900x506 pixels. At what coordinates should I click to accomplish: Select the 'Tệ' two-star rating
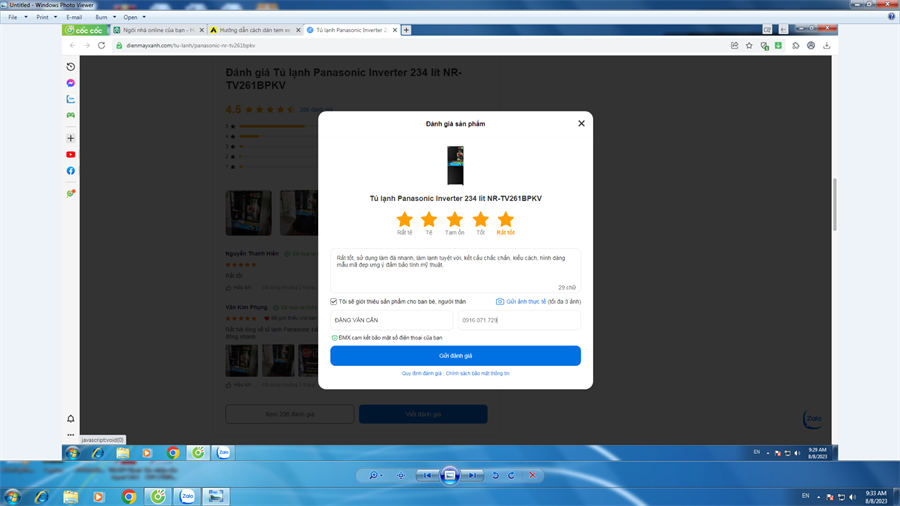[429, 223]
